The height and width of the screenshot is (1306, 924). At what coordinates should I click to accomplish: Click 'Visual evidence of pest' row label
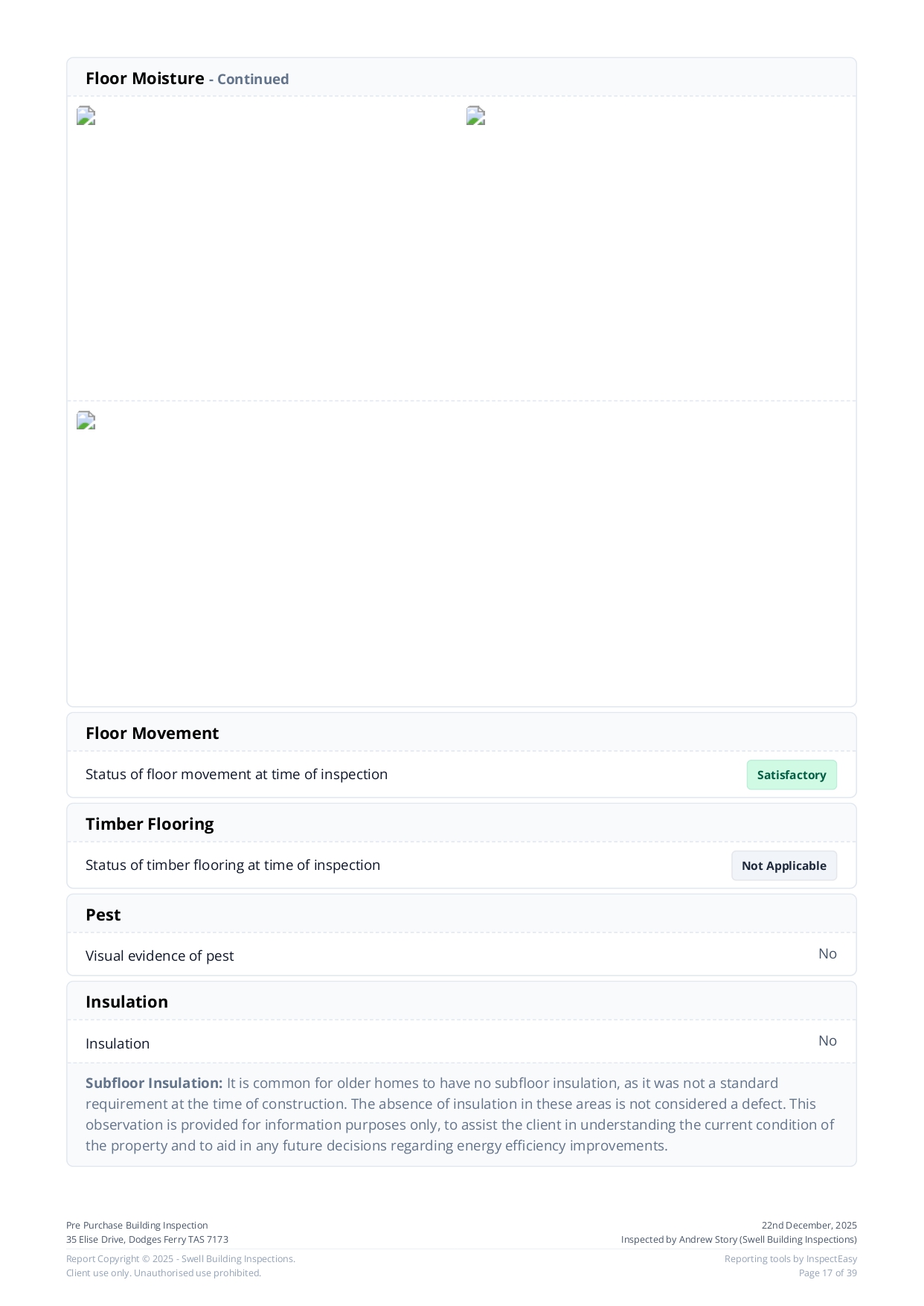point(159,956)
